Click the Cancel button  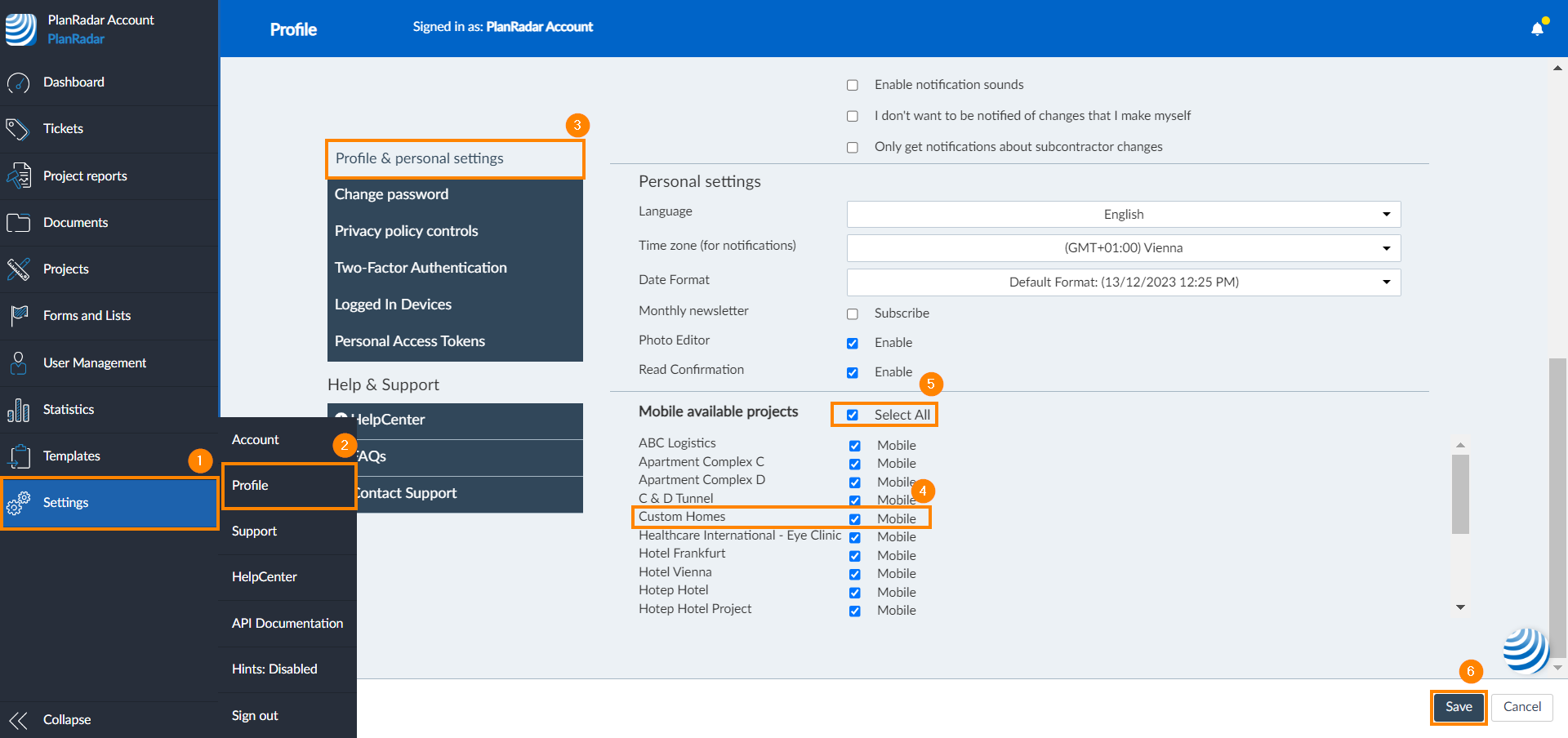[x=1522, y=707]
